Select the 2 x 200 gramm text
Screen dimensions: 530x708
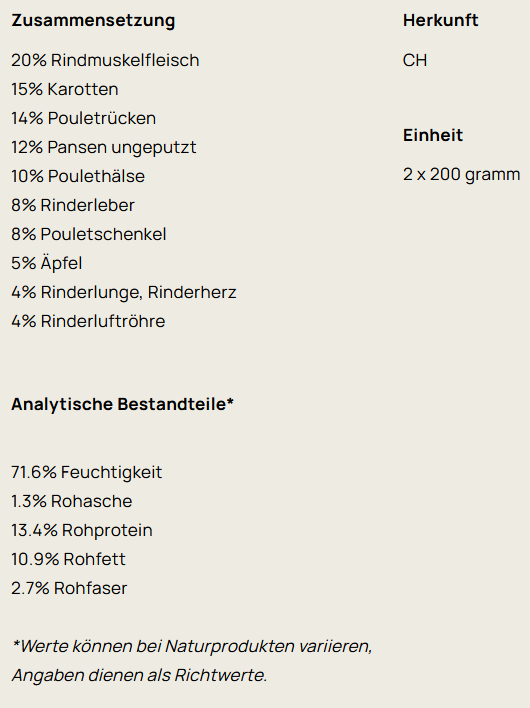click(461, 175)
